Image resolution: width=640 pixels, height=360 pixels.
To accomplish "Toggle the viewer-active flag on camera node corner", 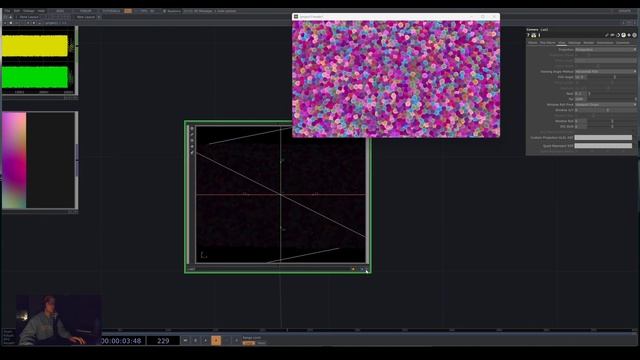I will click(366, 269).
